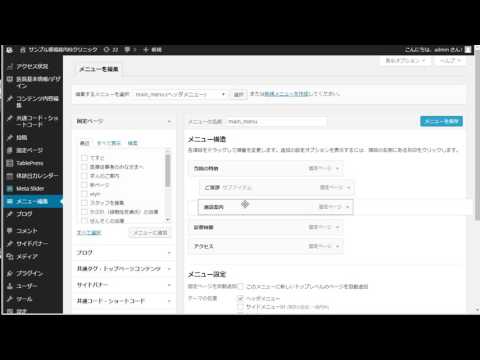Click the すべて選択 link
Viewport: 480px width, 360px height.
tap(89, 233)
